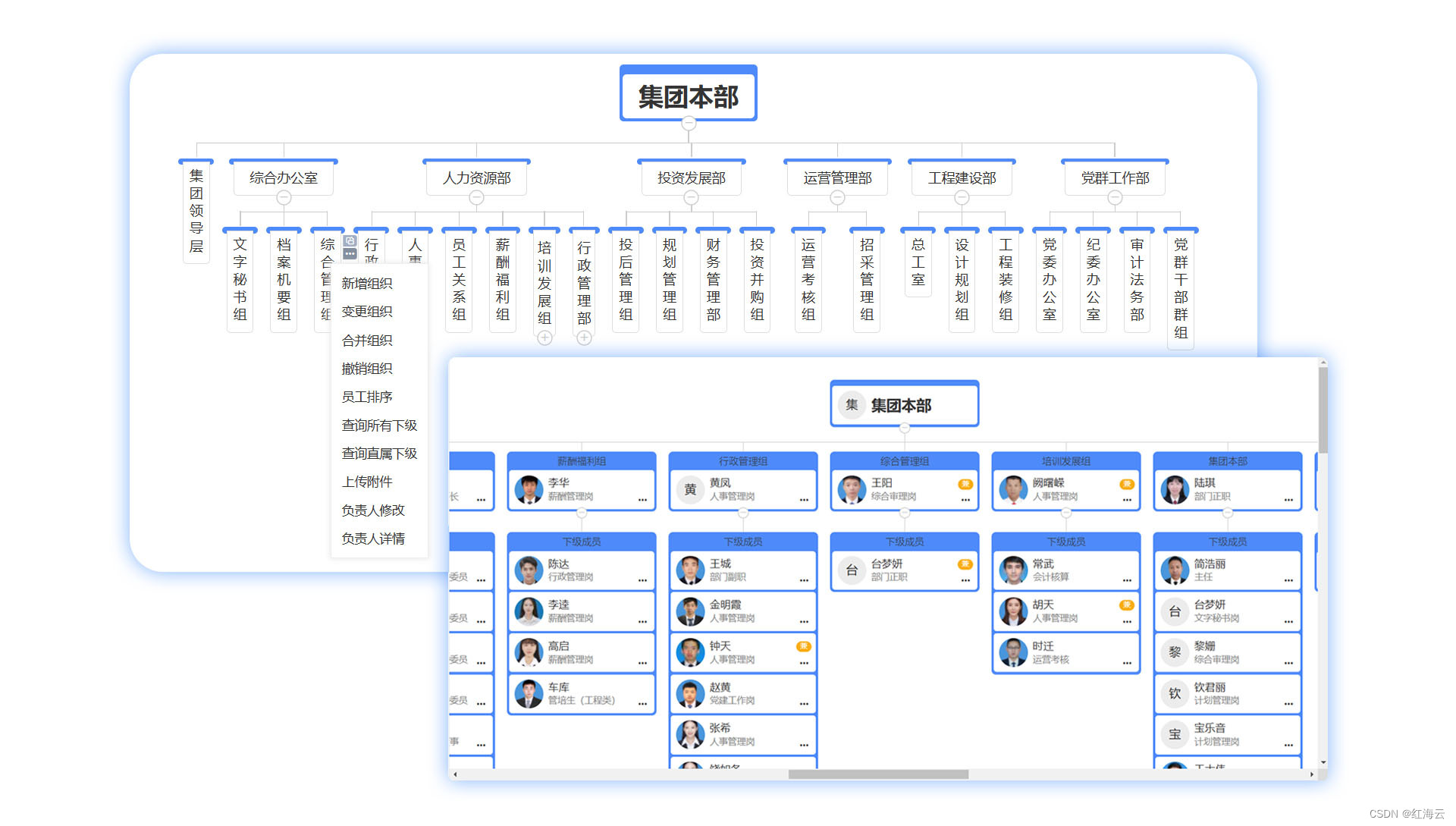
Task: Select 新增组织 from the context menu
Action: click(367, 283)
